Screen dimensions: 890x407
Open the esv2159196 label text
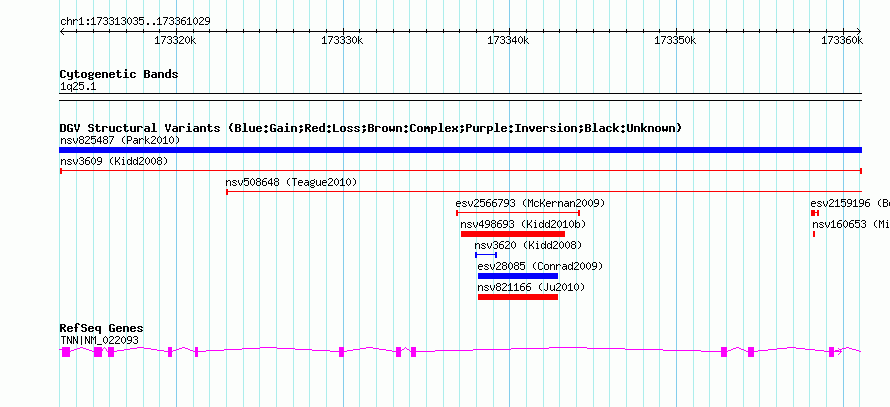coord(850,203)
